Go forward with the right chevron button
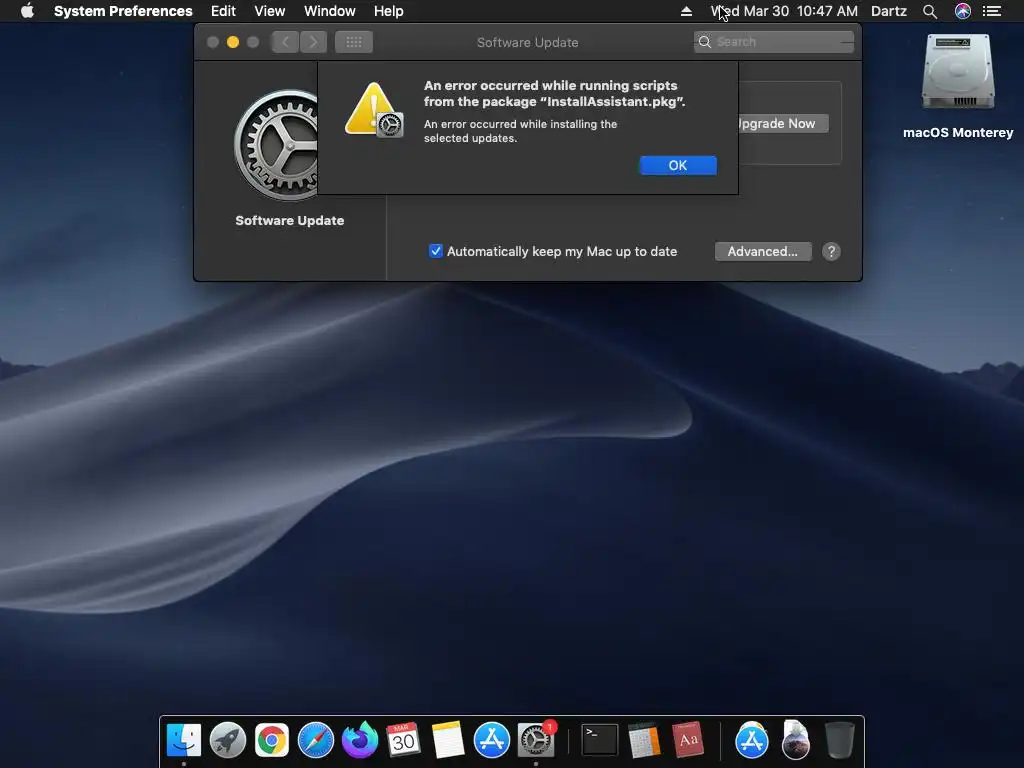Viewport: 1024px width, 768px height. tap(313, 42)
